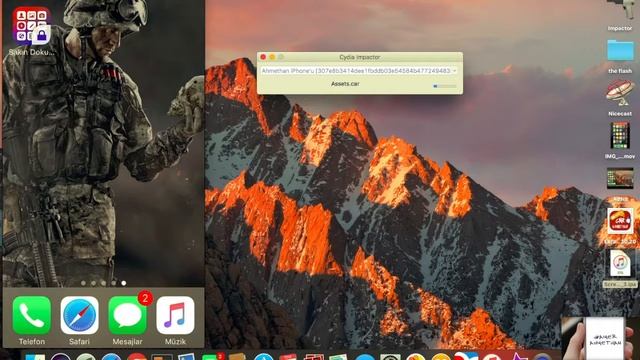Open Mesajlar with the 2 badge

128,316
